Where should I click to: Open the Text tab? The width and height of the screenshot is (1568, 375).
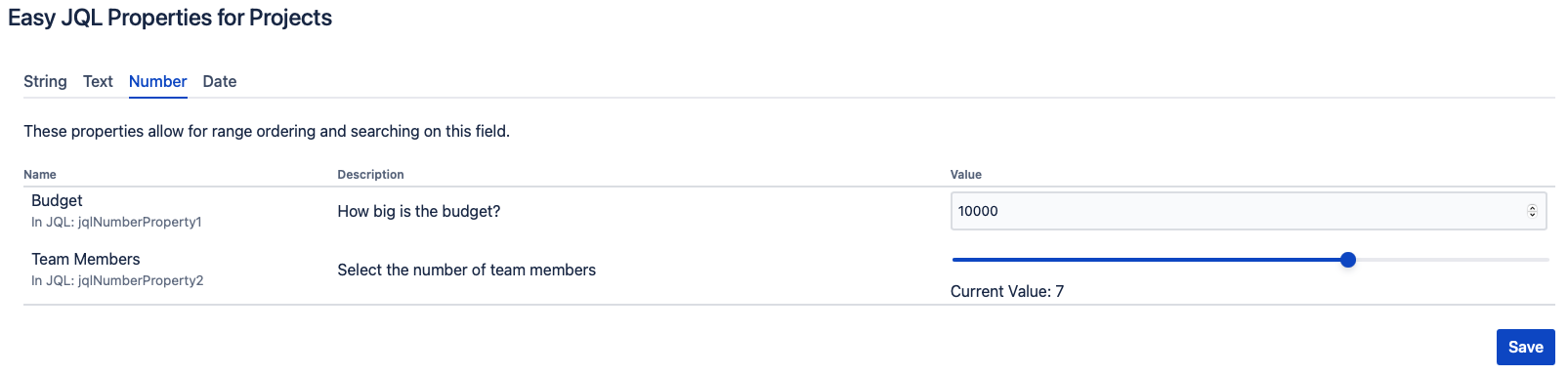point(98,82)
